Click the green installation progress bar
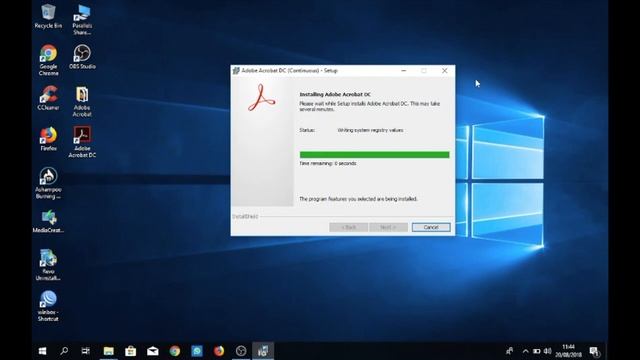Viewport: 640px width, 360px height. coord(374,155)
